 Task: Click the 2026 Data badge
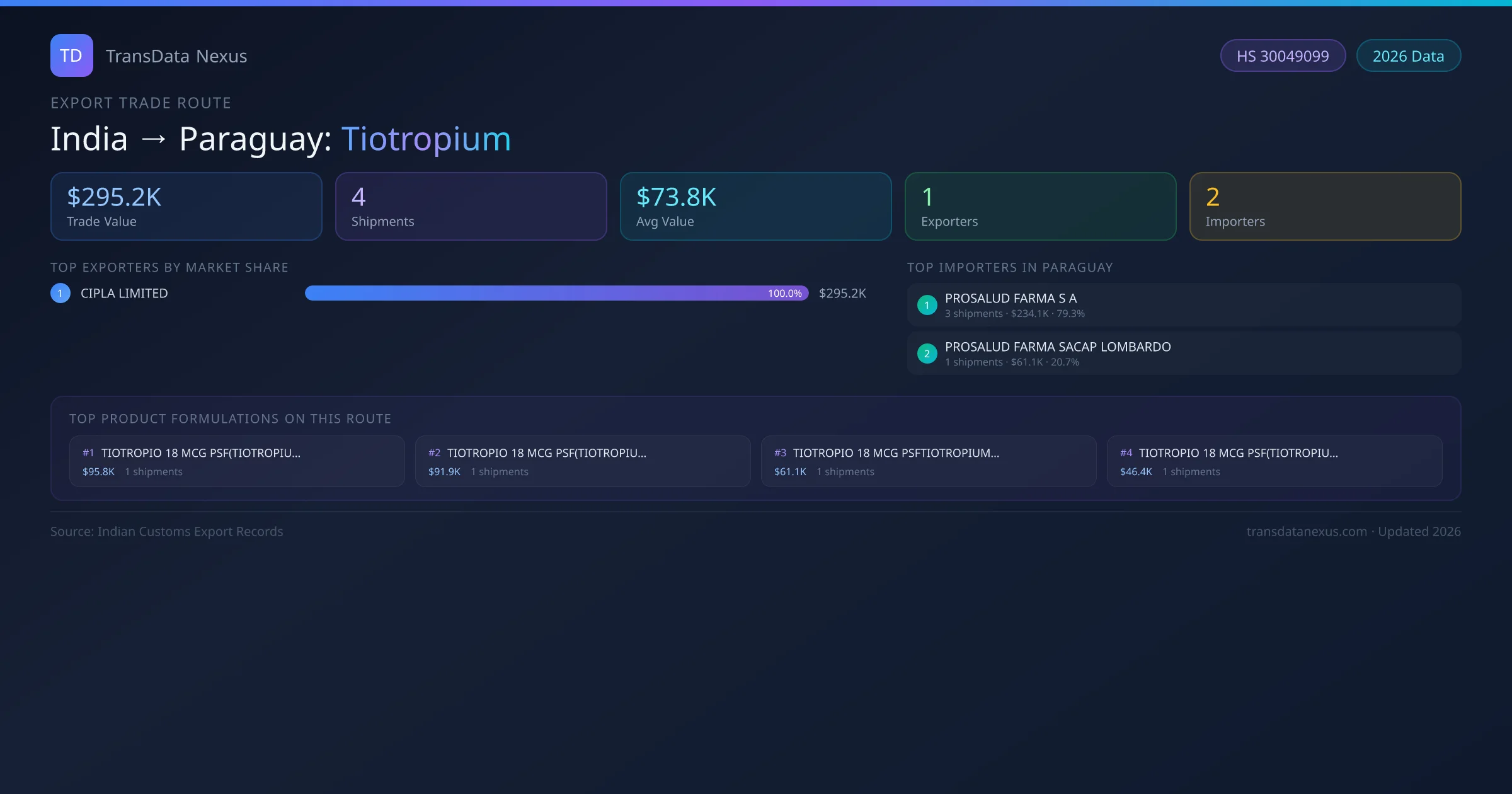tap(1408, 56)
